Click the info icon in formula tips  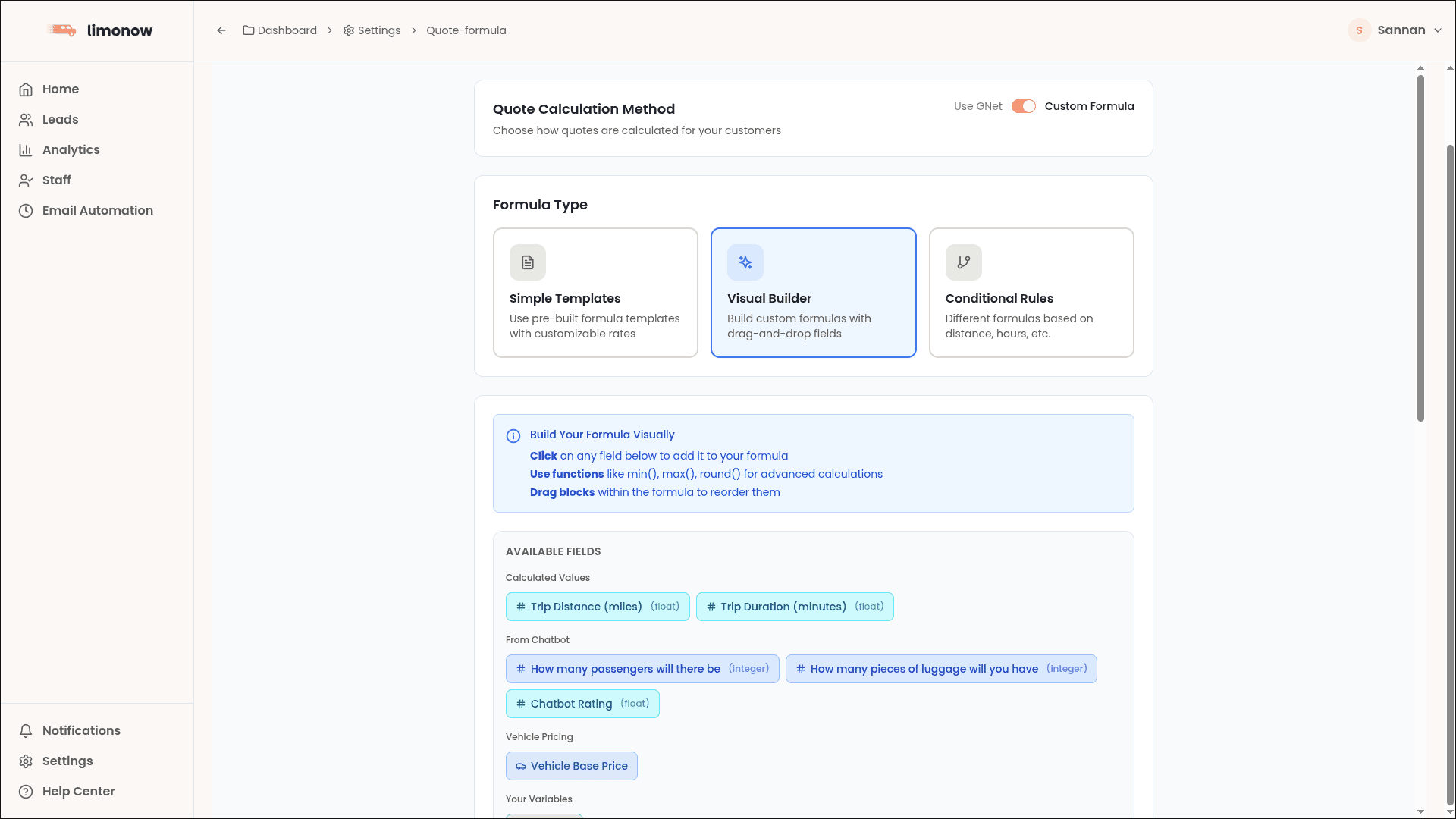click(513, 436)
